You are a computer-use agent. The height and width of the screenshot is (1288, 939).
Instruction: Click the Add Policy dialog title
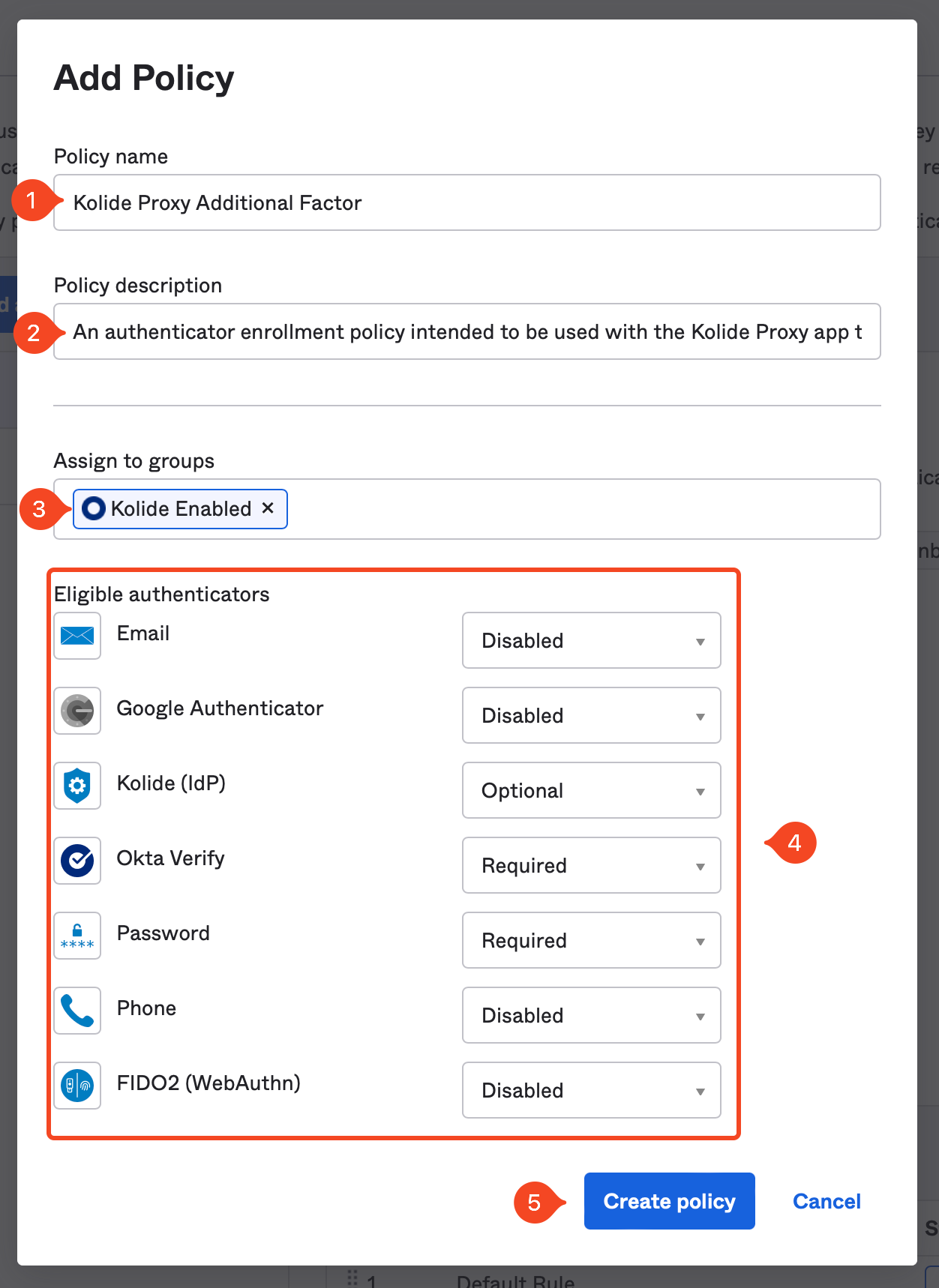(x=144, y=78)
